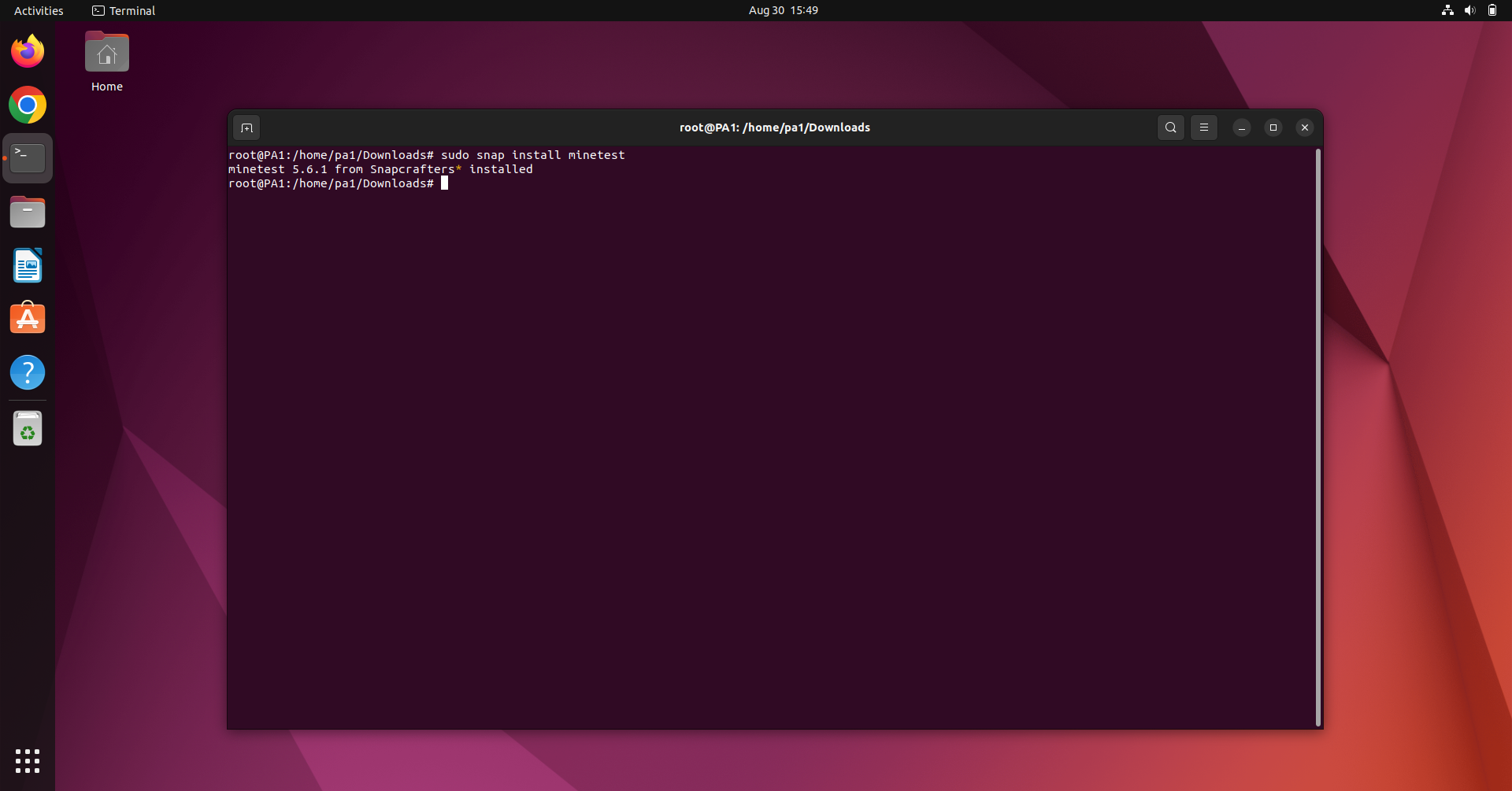Activate terminal search
Image resolution: width=1512 pixels, height=791 pixels.
(x=1170, y=127)
